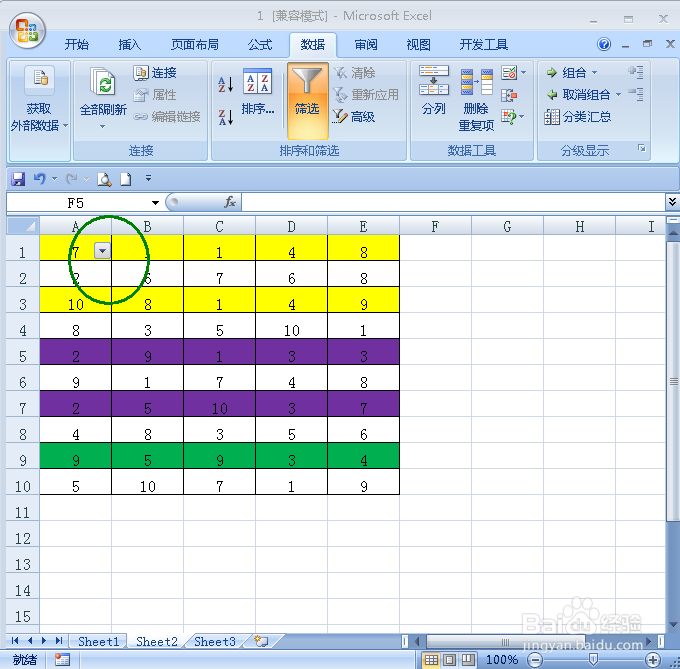Expand the what-if analysis dropdown arrow
Image resolution: width=680 pixels, height=669 pixels.
pos(522,116)
